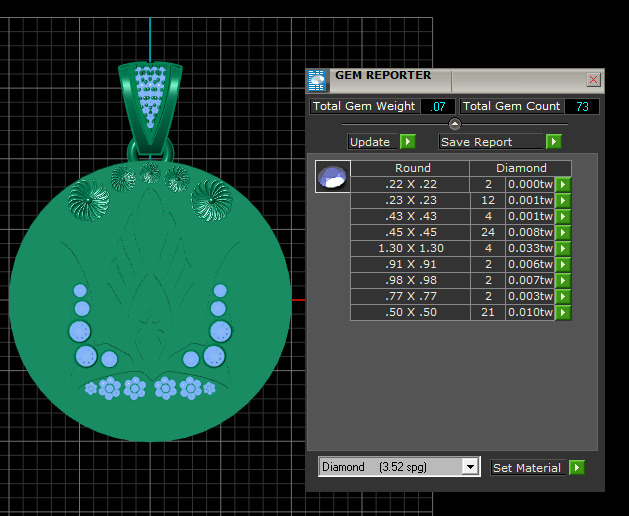The height and width of the screenshot is (516, 629).
Task: Click the Gem Reporter panel icon
Action: 317,81
